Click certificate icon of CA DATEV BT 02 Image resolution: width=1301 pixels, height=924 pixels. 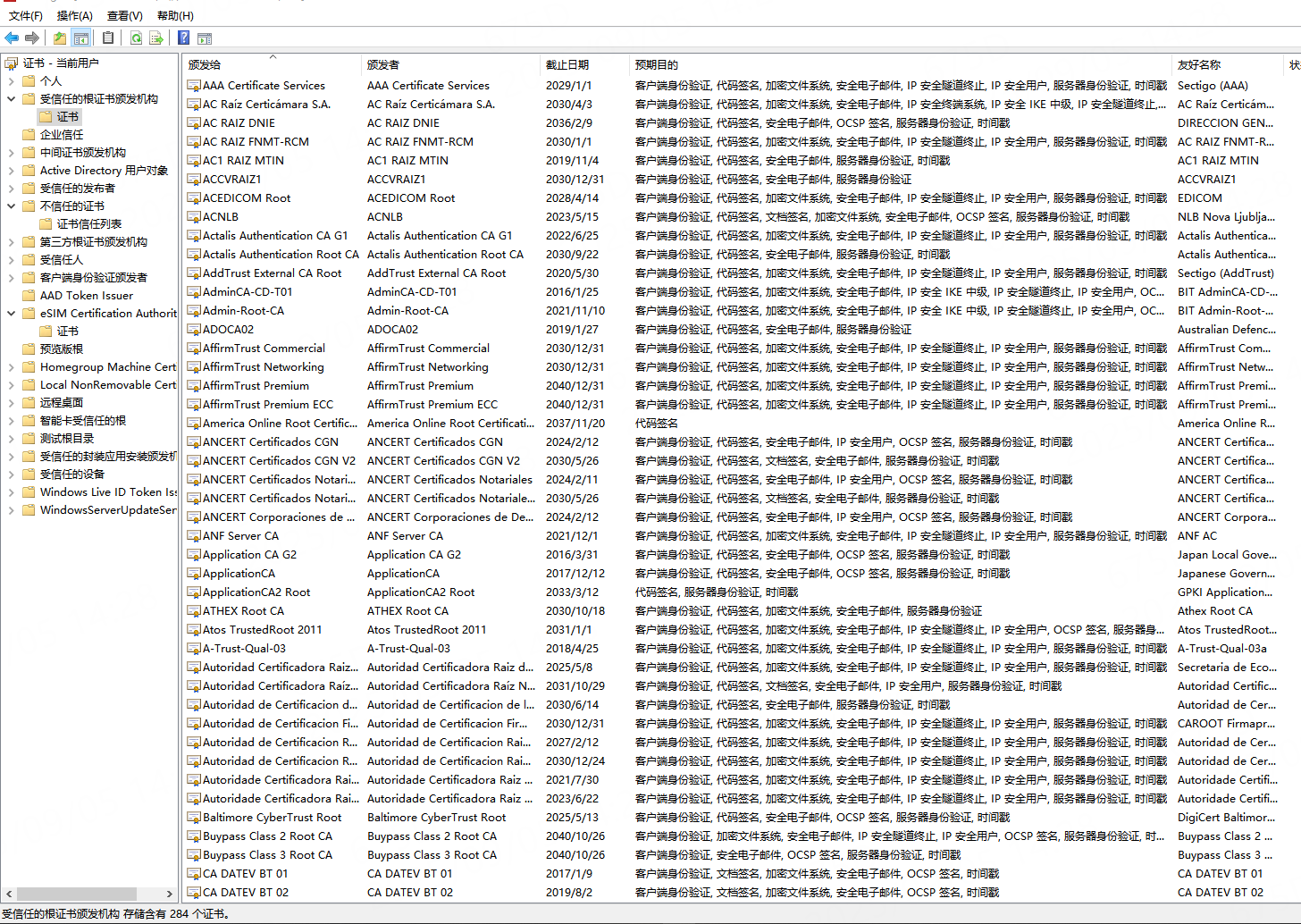click(194, 893)
